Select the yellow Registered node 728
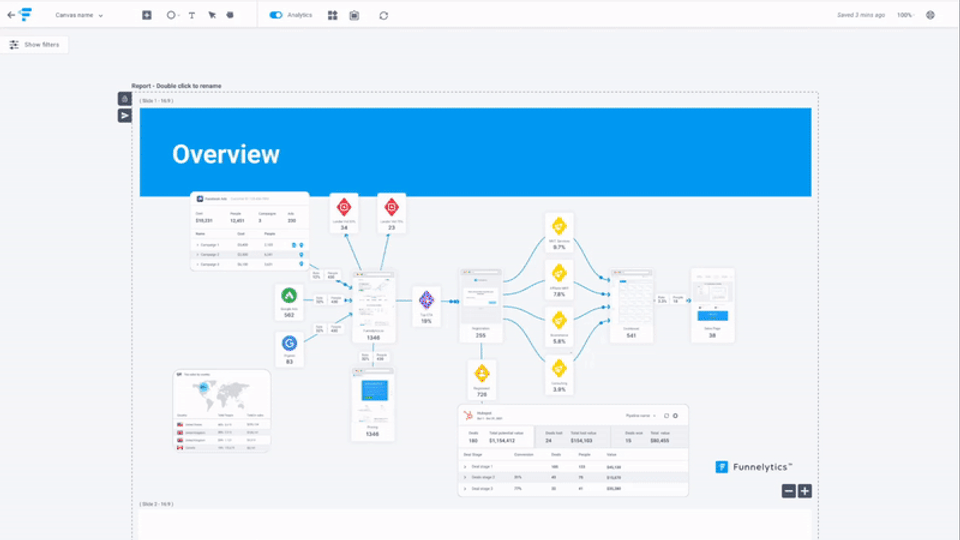Screen dimensions: 960x540 click(x=482, y=380)
